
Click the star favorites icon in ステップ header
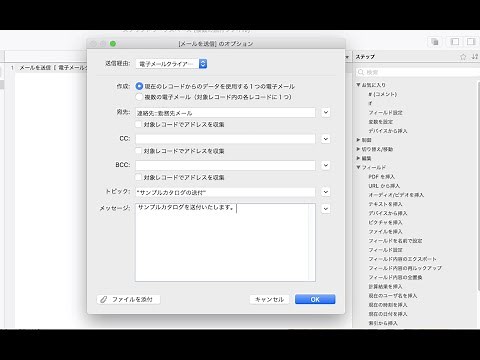(463, 57)
